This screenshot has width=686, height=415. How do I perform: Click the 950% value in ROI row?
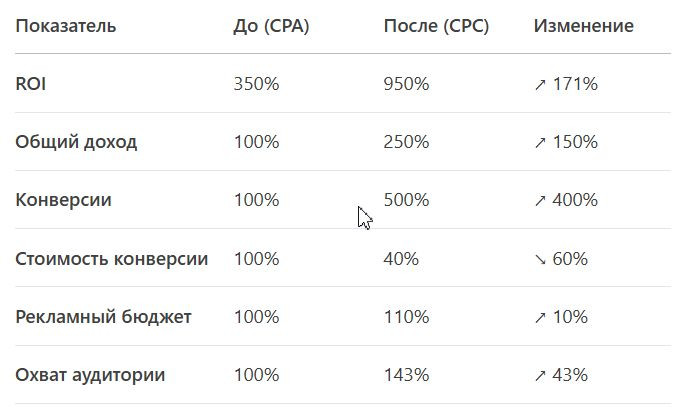pos(406,84)
